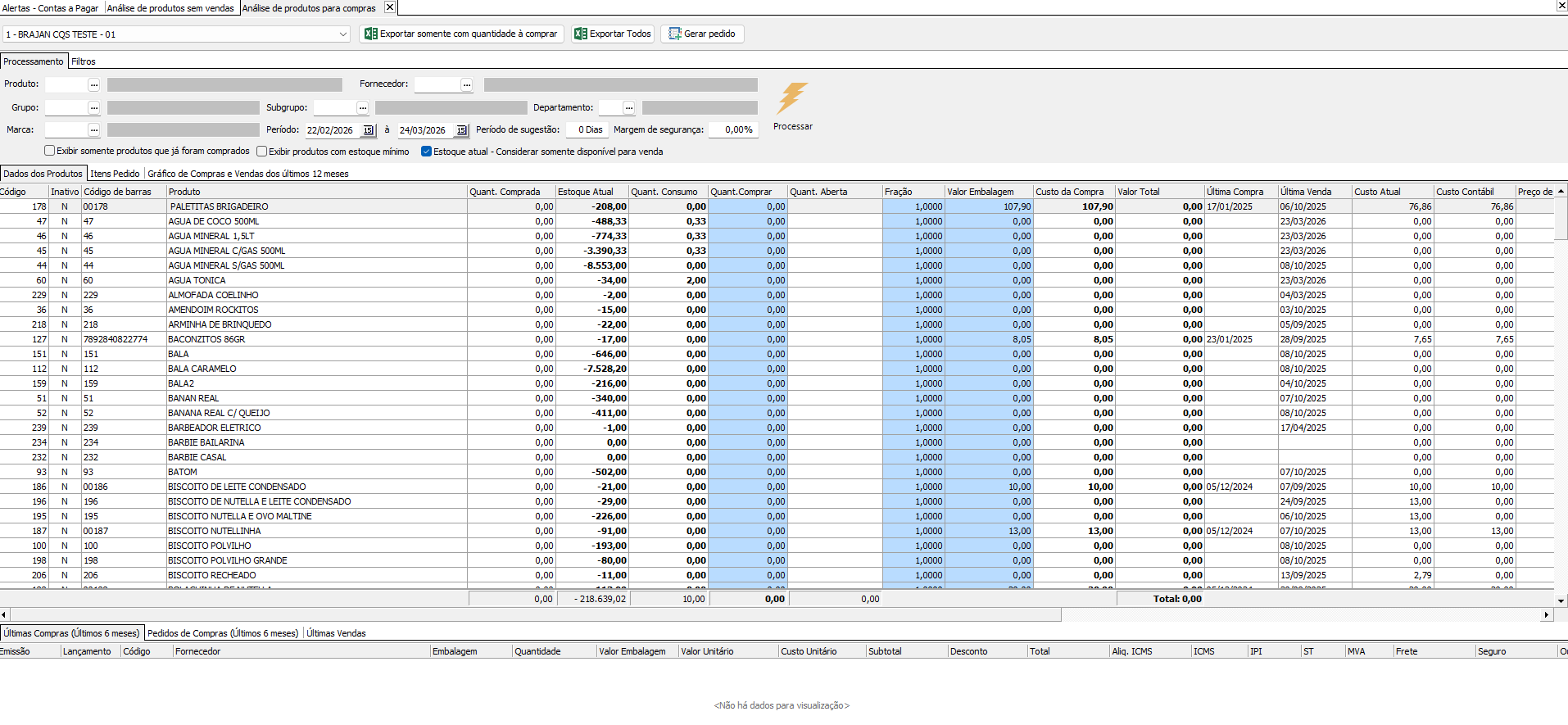Check Exibir produtos com estoque mínimo

click(262, 152)
